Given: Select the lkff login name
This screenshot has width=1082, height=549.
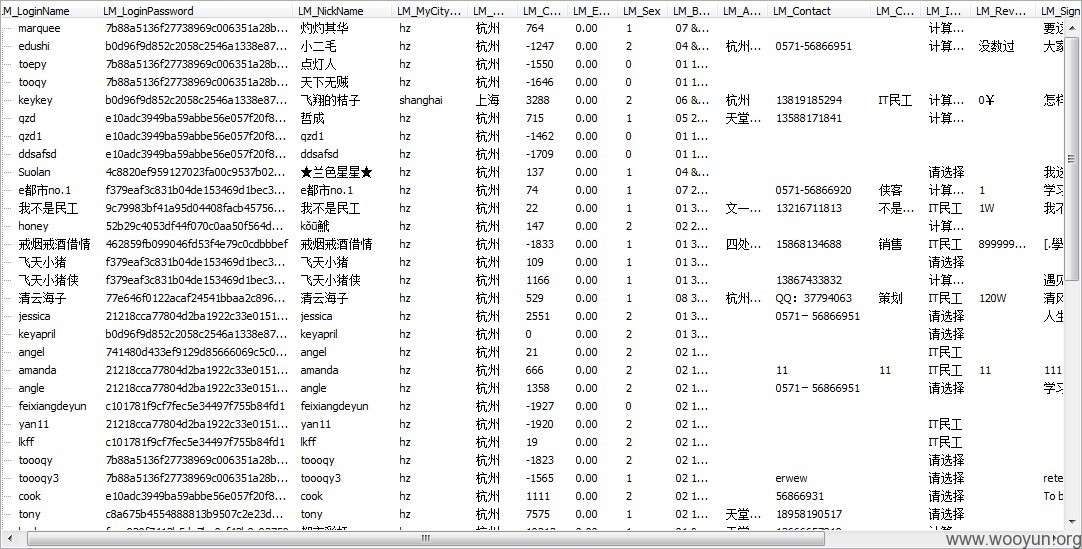Looking at the screenshot, I should [x=26, y=442].
